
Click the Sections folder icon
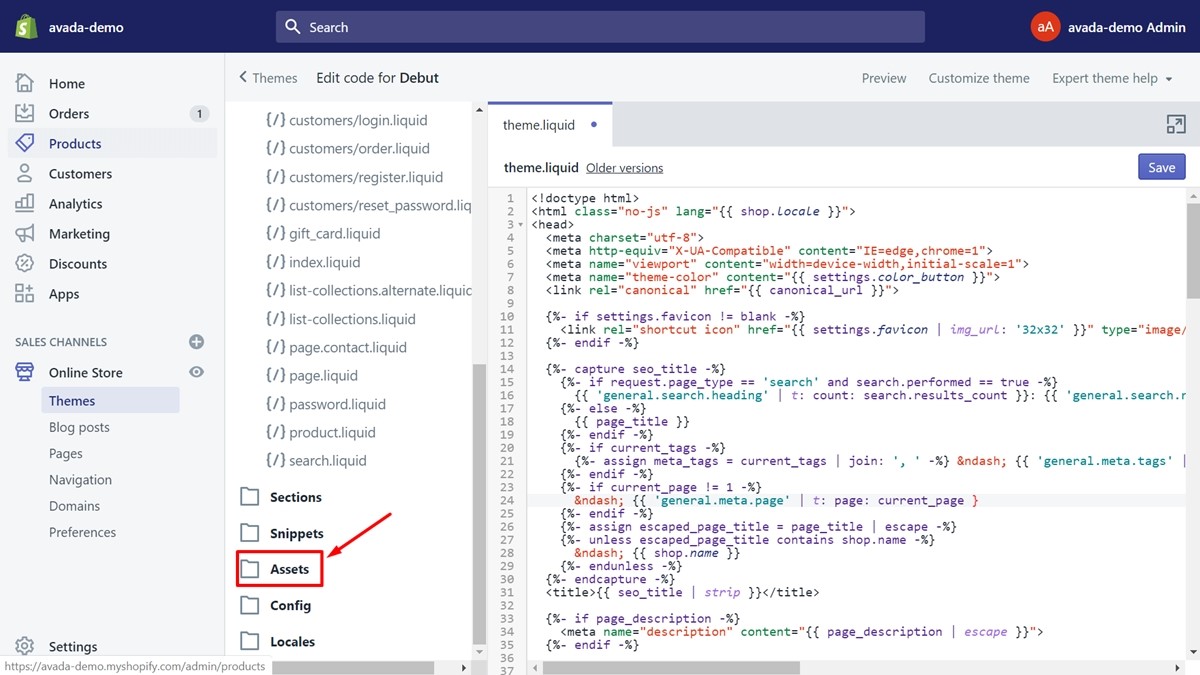[250, 497]
